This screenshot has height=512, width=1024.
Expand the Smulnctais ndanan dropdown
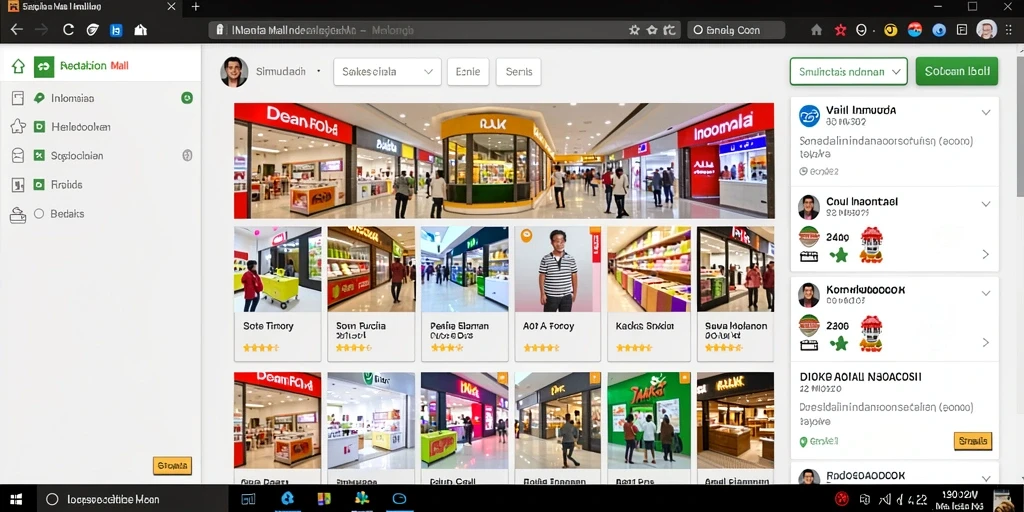tap(848, 72)
